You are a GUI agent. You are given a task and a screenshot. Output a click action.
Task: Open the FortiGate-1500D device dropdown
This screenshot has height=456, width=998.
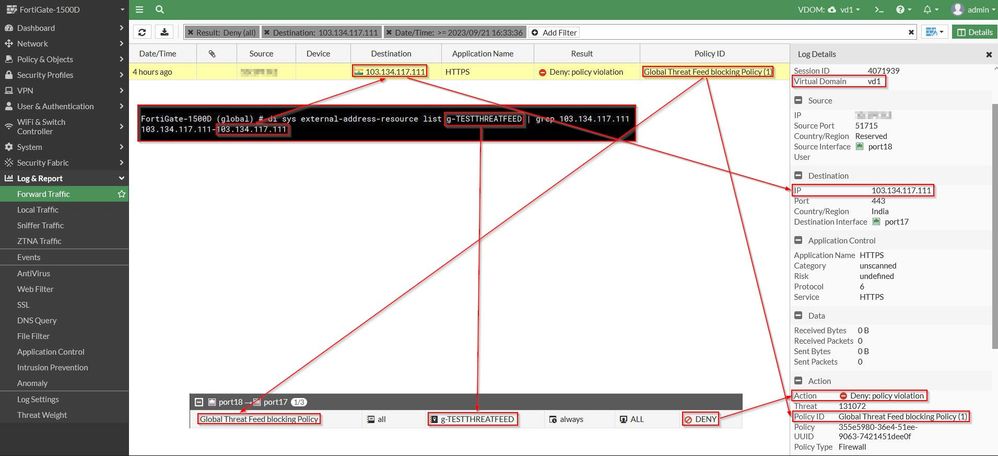click(64, 10)
